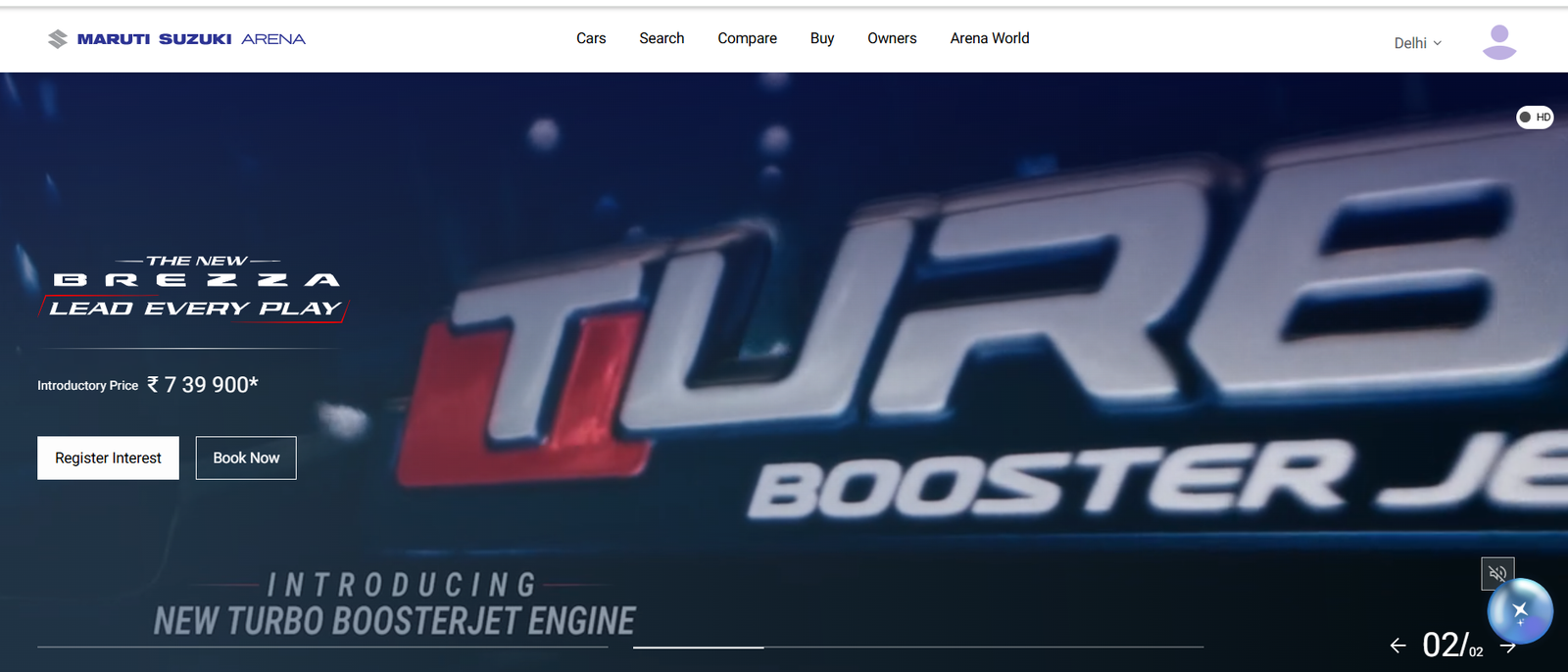The height and width of the screenshot is (672, 1568).
Task: Expand the Delhi city dropdown
Action: click(x=1418, y=43)
